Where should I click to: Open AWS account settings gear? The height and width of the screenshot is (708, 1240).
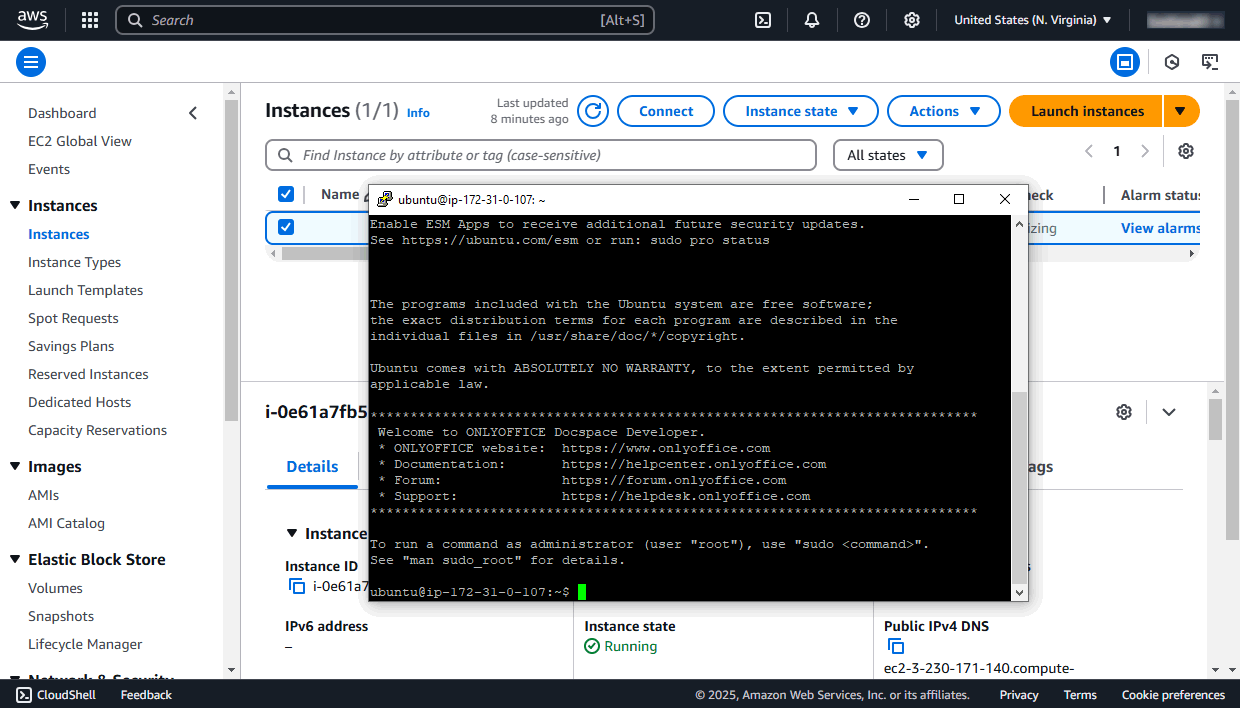click(x=911, y=20)
